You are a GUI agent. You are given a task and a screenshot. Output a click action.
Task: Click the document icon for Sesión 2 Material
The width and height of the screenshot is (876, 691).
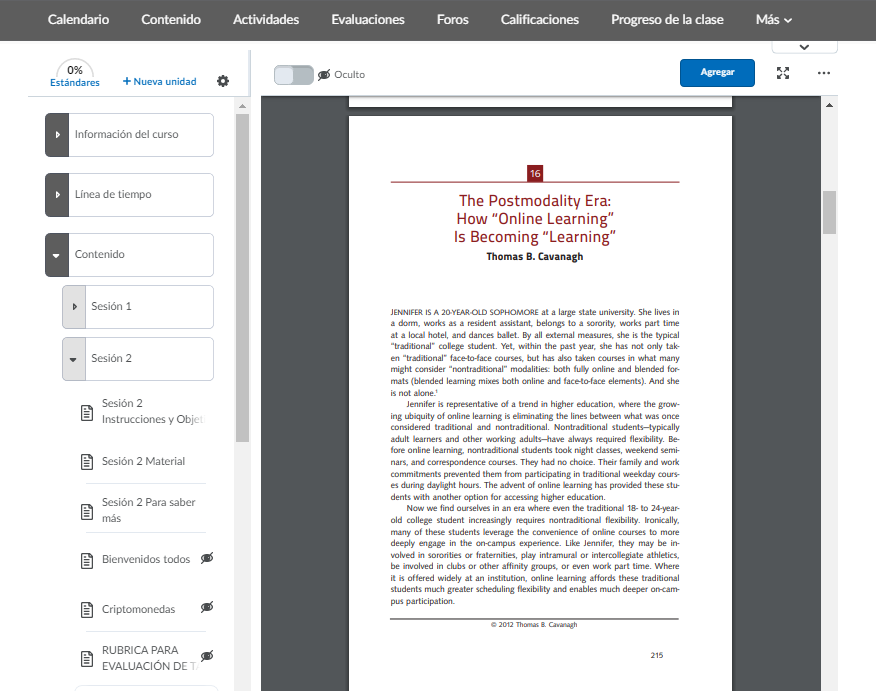click(85, 461)
